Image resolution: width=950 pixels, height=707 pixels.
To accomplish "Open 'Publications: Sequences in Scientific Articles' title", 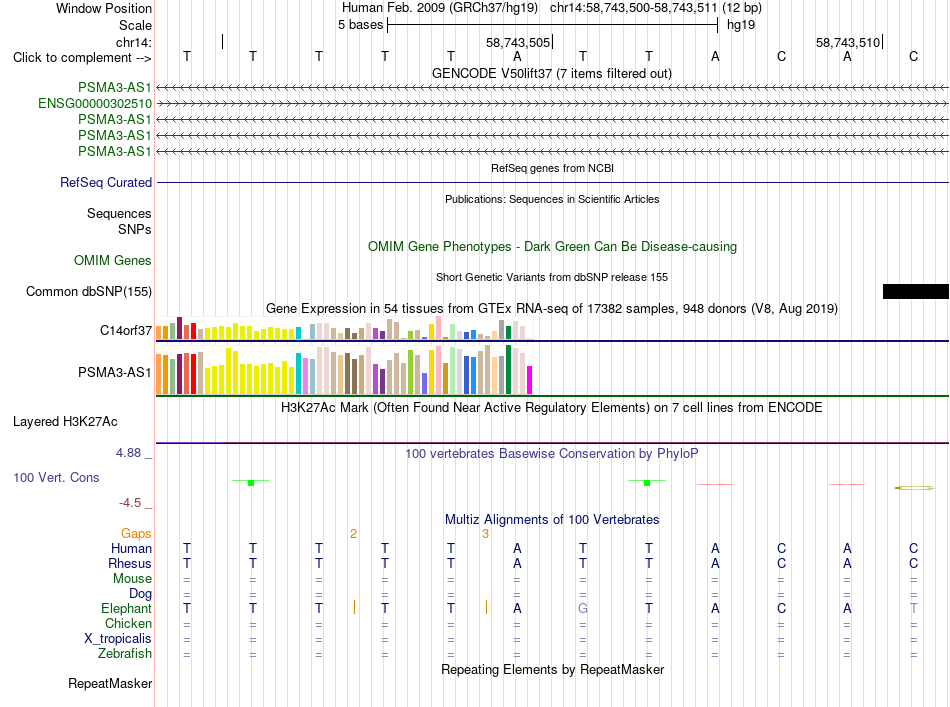I will (552, 199).
